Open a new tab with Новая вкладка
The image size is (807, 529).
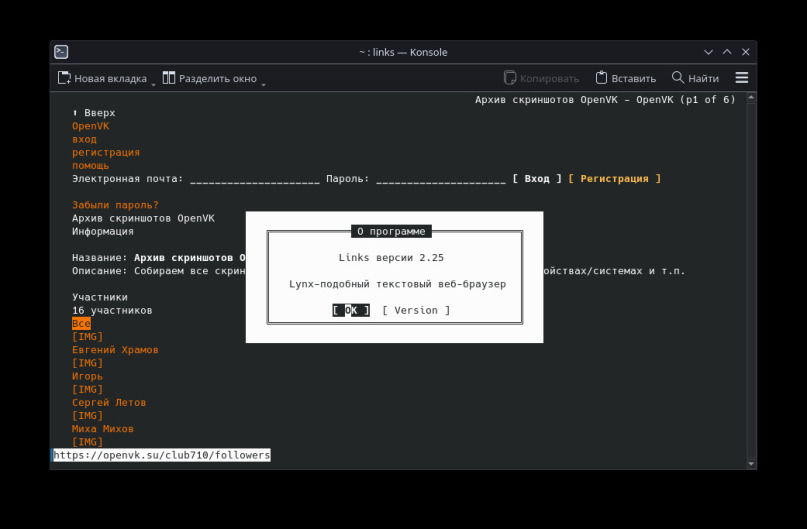coord(102,78)
